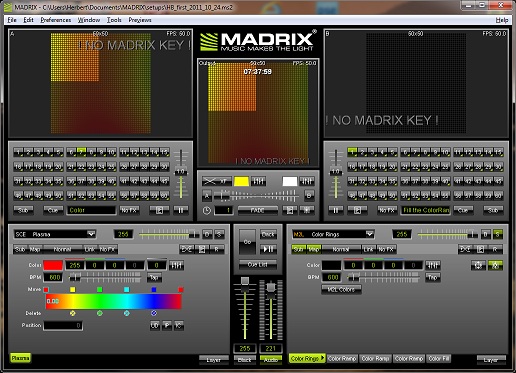Toggle the Map button in the Plasma toolbar
The image size is (516, 373).
click(x=35, y=249)
